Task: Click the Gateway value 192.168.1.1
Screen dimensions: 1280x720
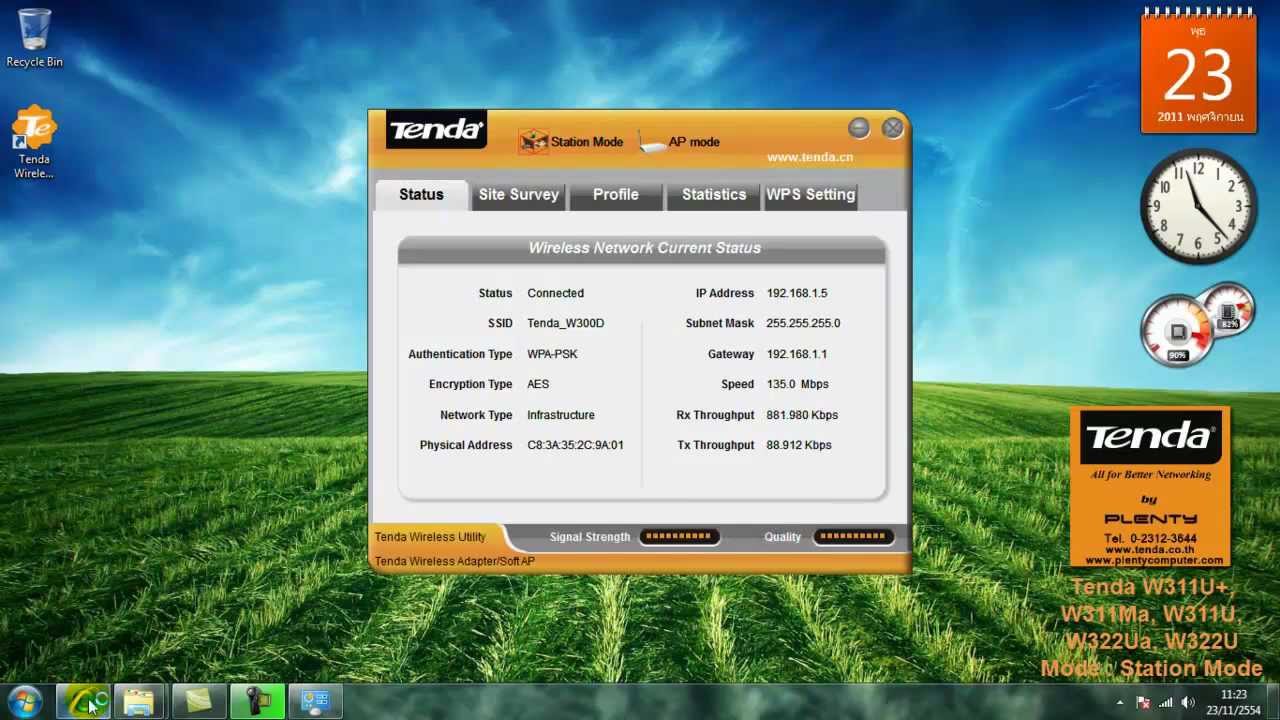Action: 796,355
